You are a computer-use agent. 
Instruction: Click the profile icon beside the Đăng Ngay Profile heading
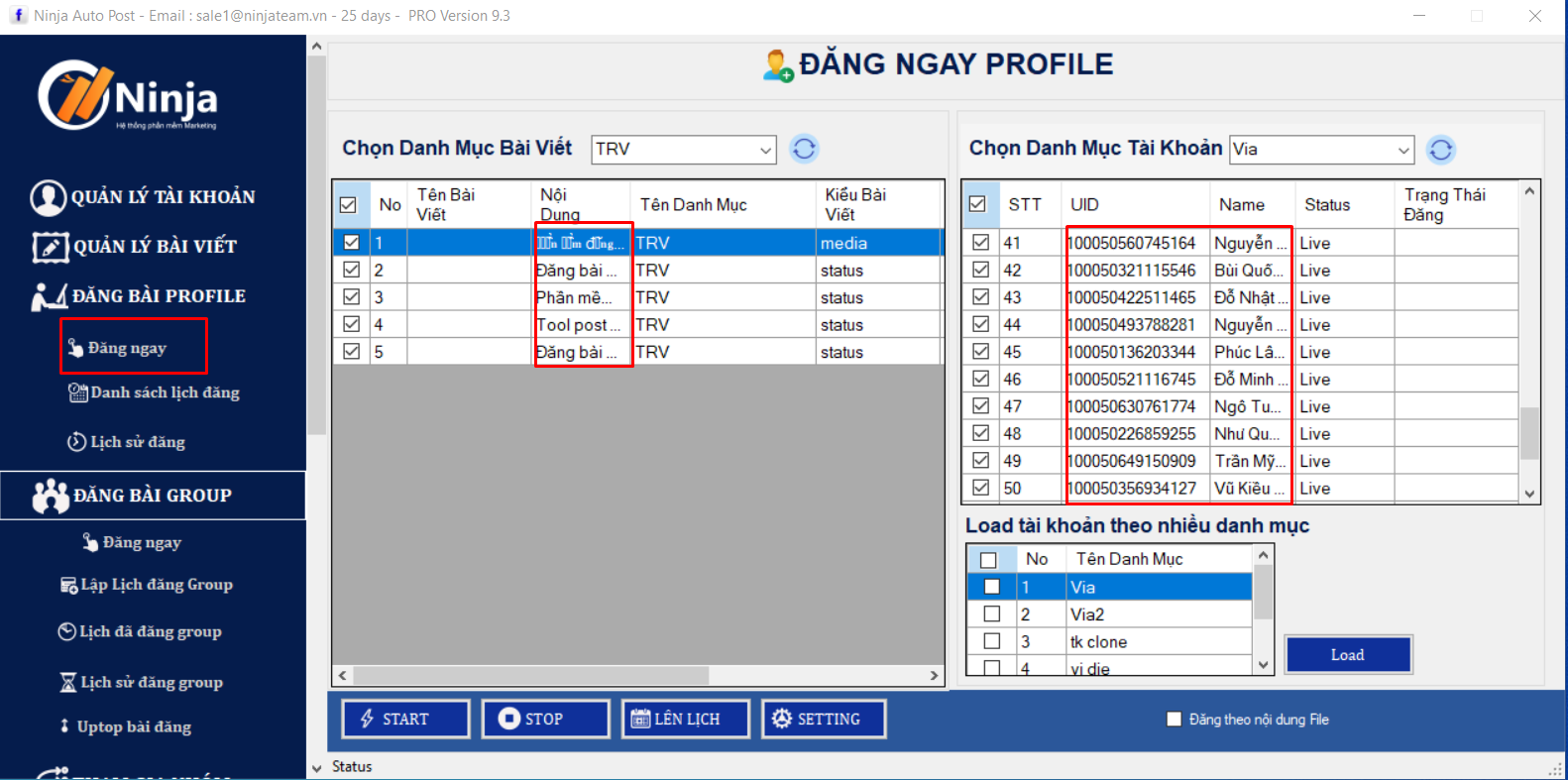click(778, 66)
